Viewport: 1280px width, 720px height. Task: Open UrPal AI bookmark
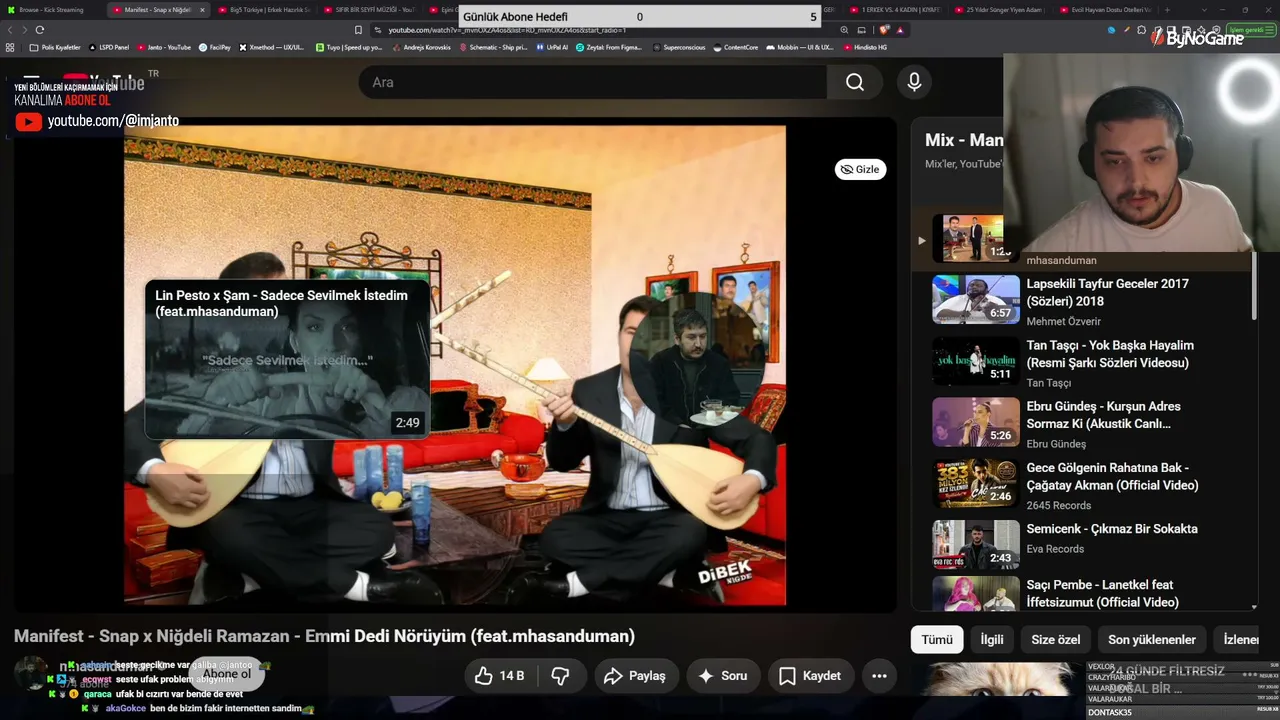[x=552, y=47]
